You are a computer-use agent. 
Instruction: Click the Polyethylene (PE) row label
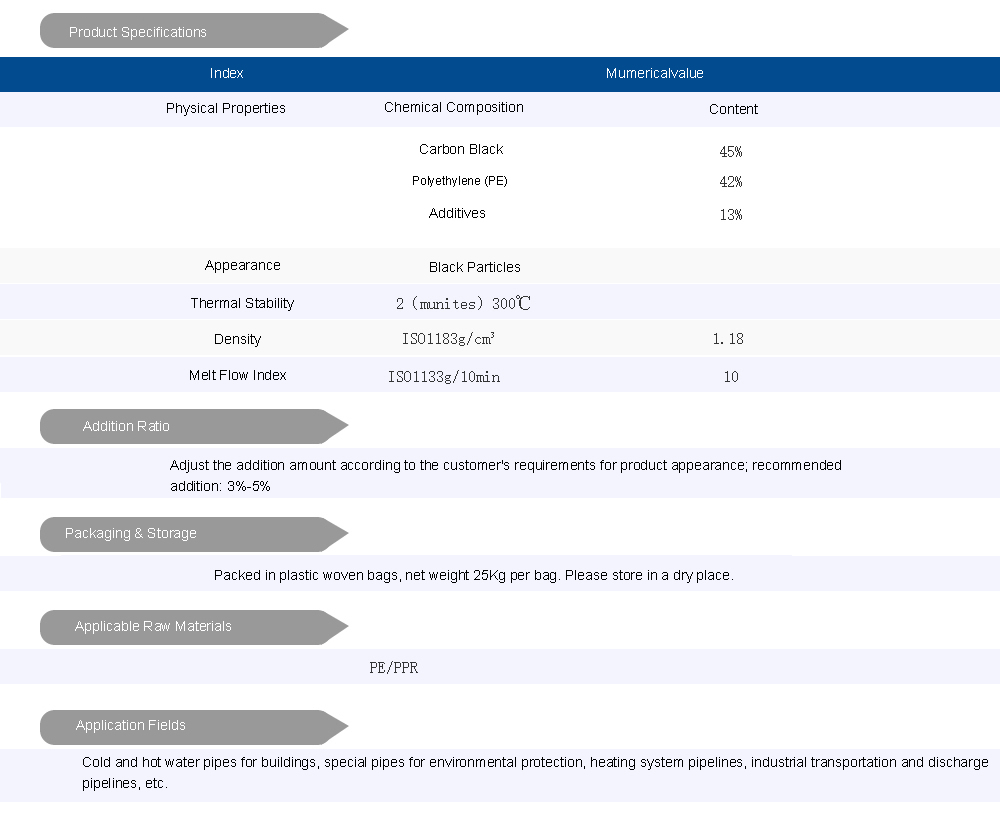pyautogui.click(x=461, y=181)
